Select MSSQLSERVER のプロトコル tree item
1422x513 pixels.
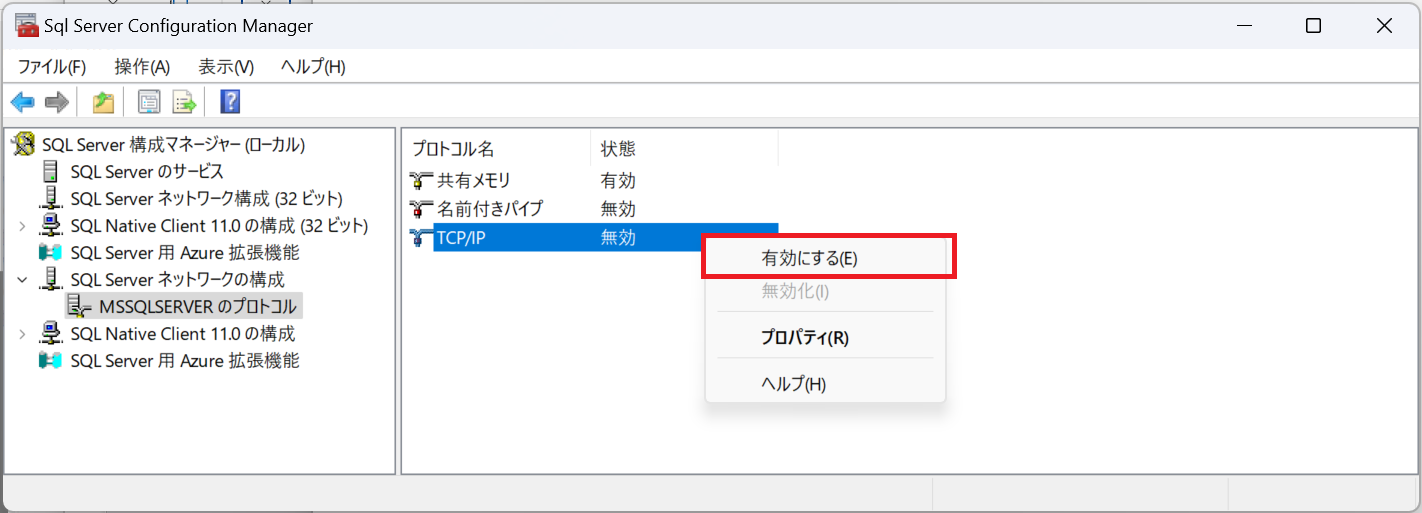(198, 307)
